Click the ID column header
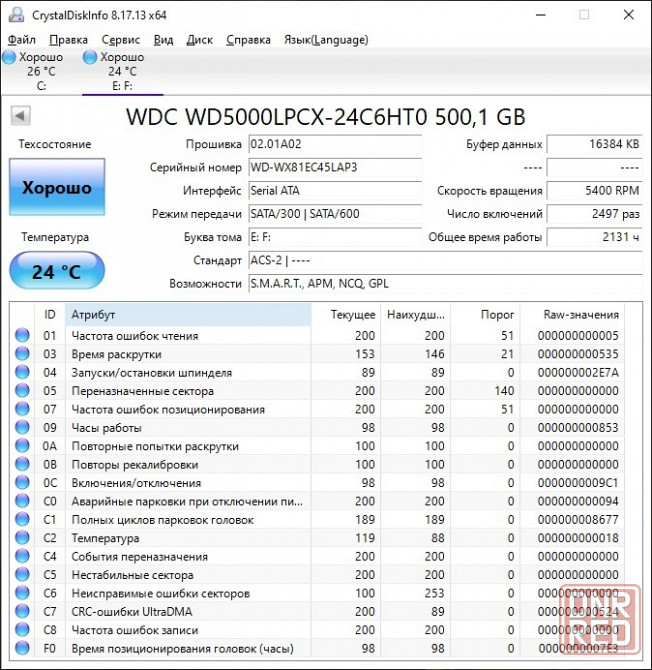Viewport: 652px width, 670px height. click(x=50, y=315)
